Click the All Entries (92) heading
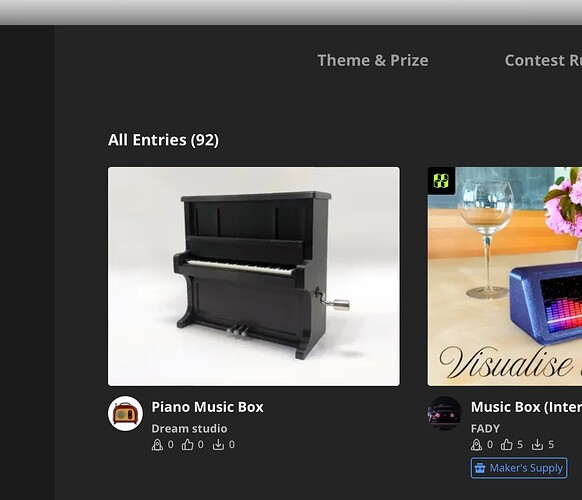Screen dimensions: 582x500 [163, 140]
